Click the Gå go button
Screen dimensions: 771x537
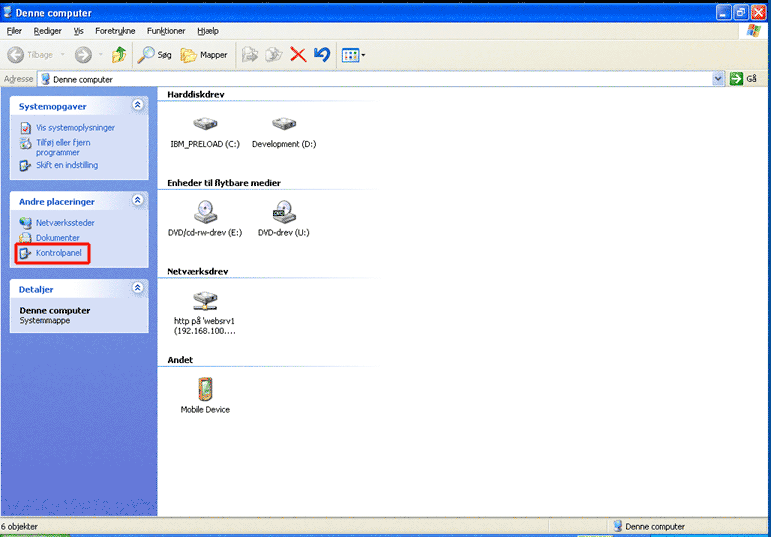click(x=743, y=79)
